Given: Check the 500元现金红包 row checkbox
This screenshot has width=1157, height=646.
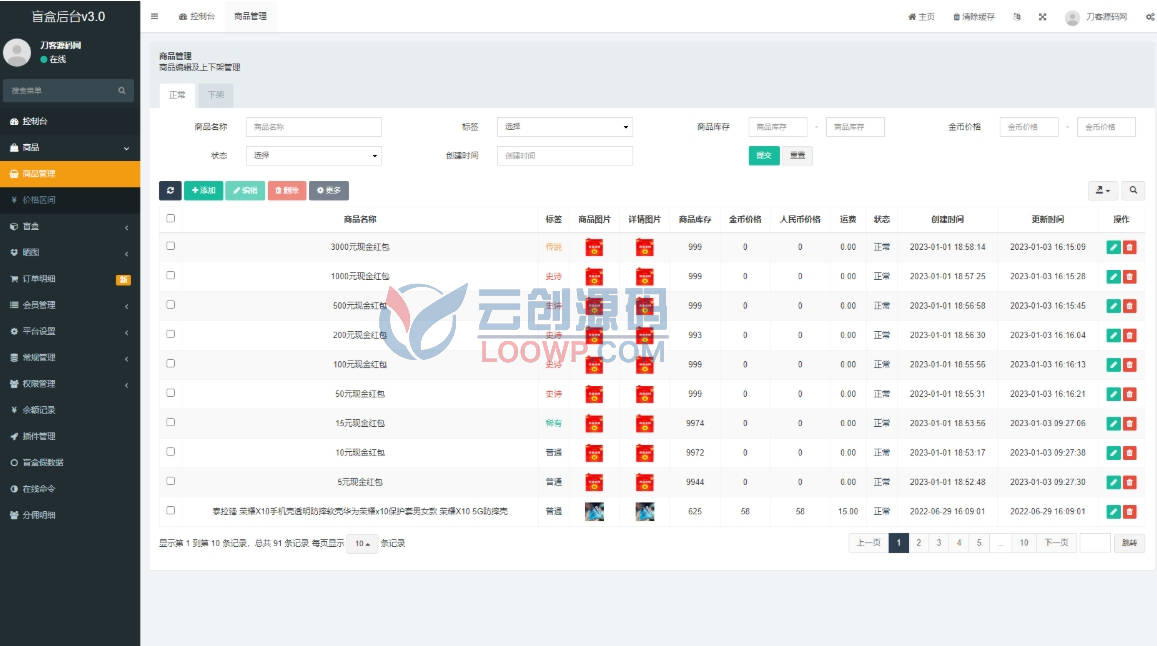Looking at the screenshot, I should click(170, 305).
